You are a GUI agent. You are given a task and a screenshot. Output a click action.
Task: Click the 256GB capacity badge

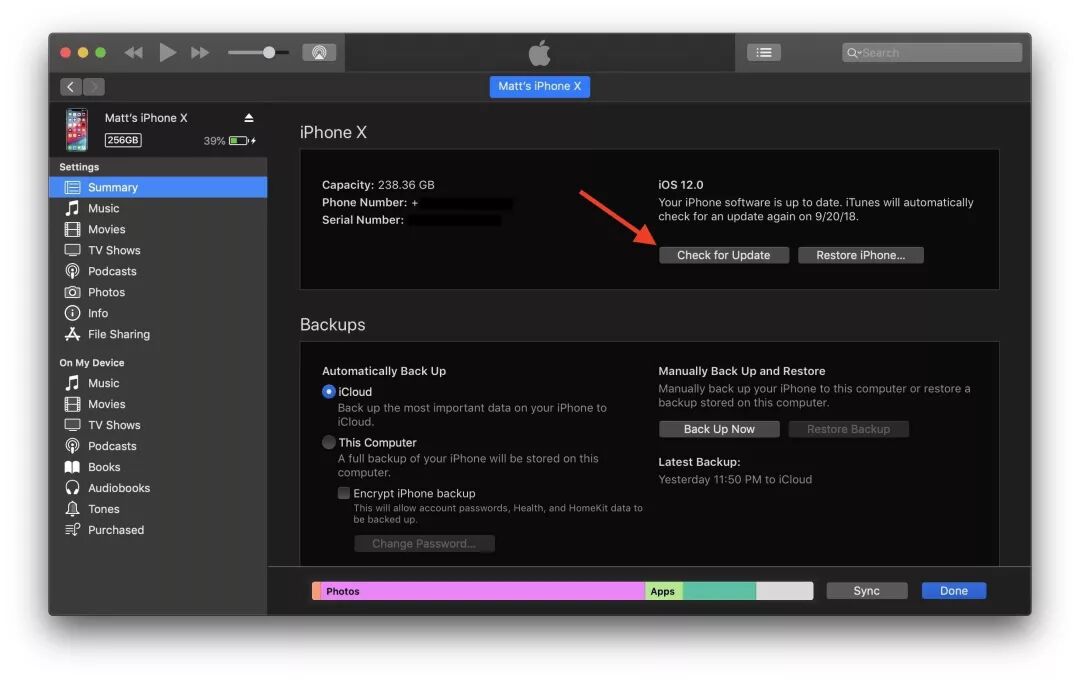(123, 141)
